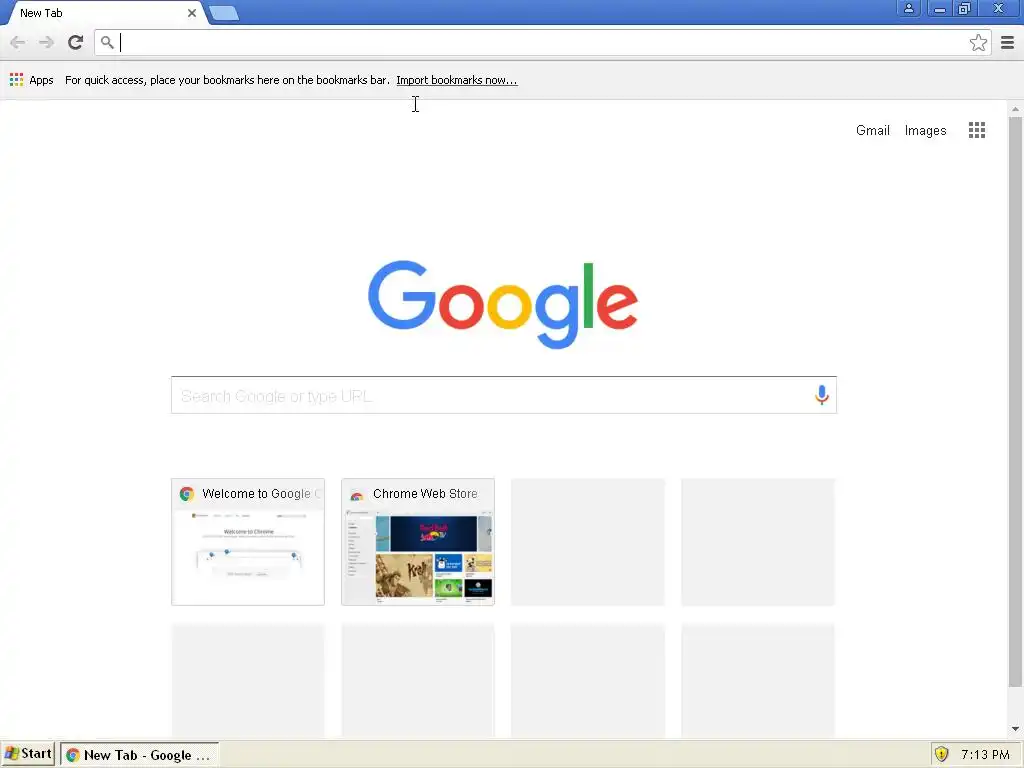Open Gmail link
Screen dimensions: 1024x768
point(872,130)
